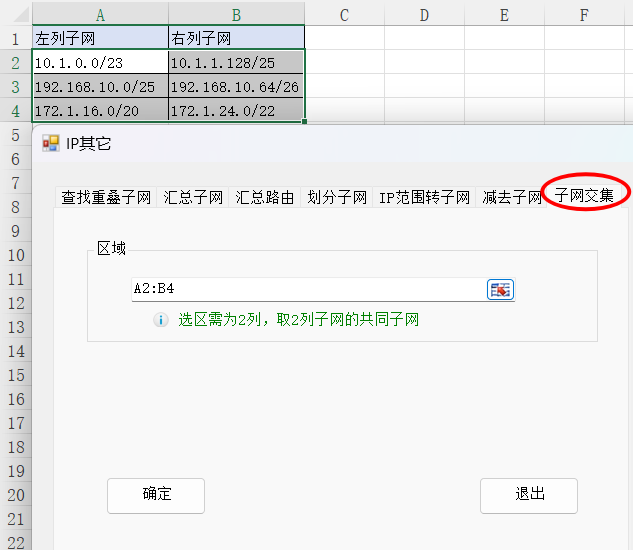The height and width of the screenshot is (550, 633).
Task: Select row 1 header
Action: [x=15, y=39]
